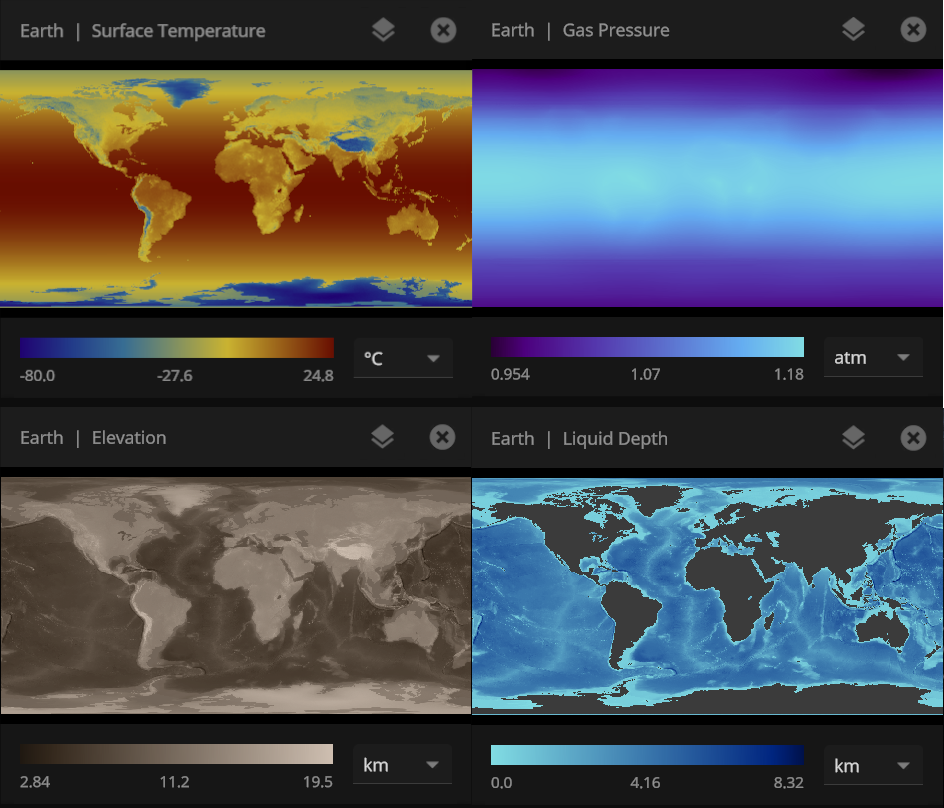The image size is (944, 808).
Task: Open layers menu in Surface Temperature panel
Action: pyautogui.click(x=383, y=30)
